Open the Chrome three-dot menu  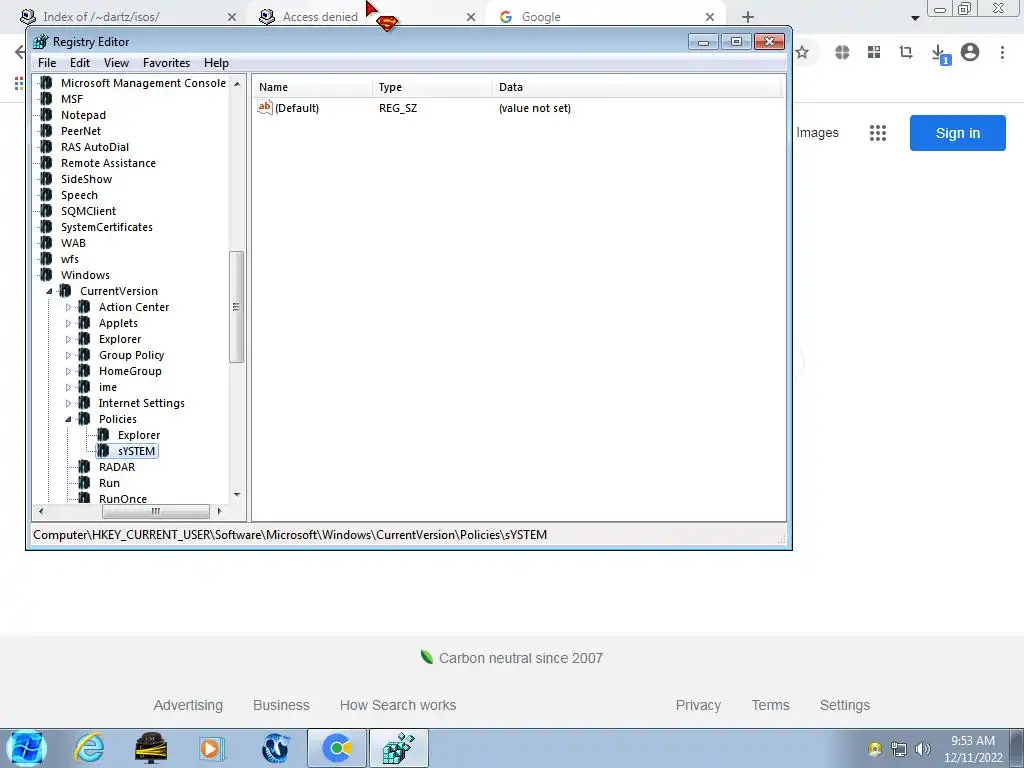pos(1002,52)
